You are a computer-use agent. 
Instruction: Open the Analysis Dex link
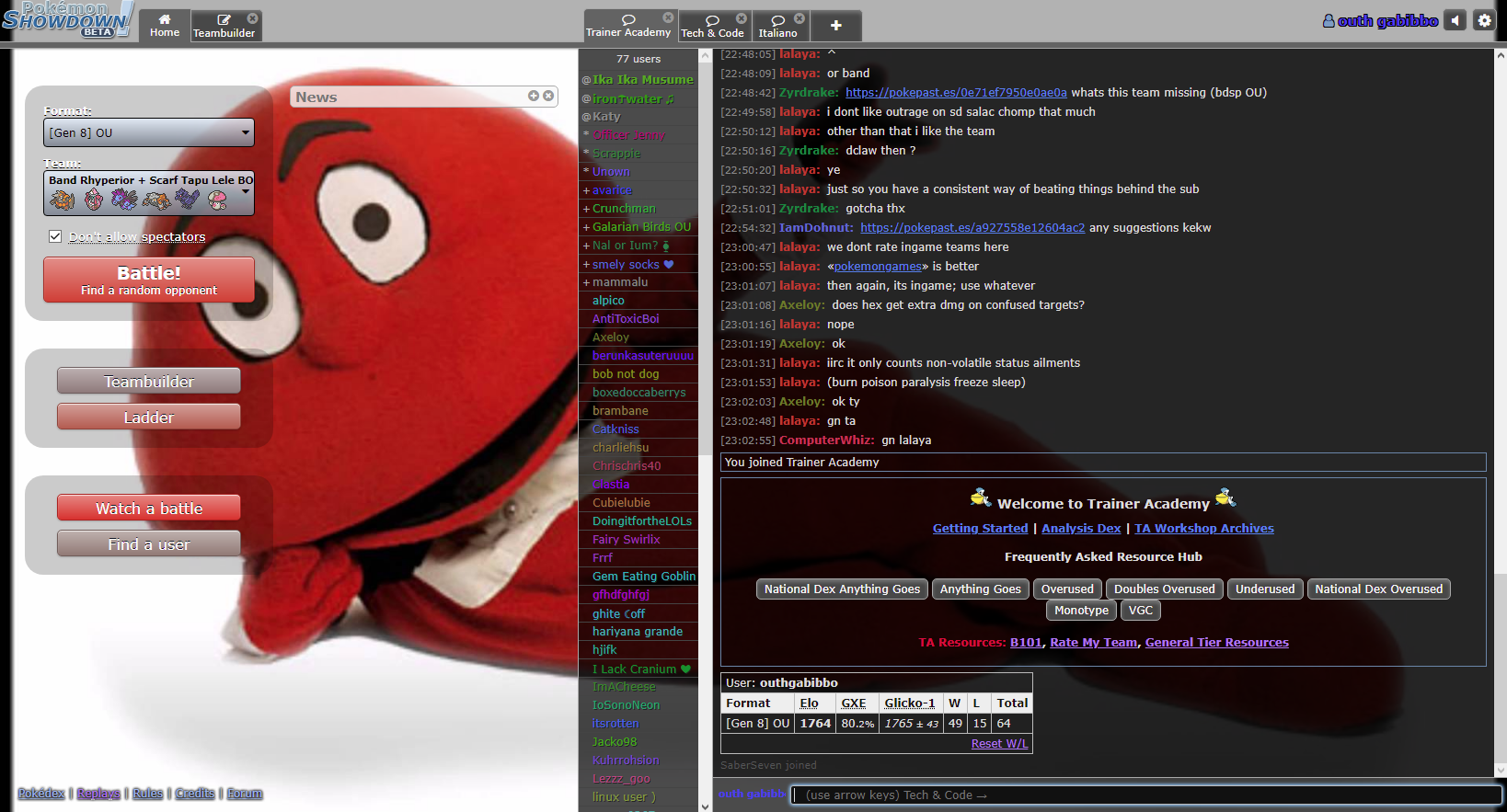[1081, 528]
